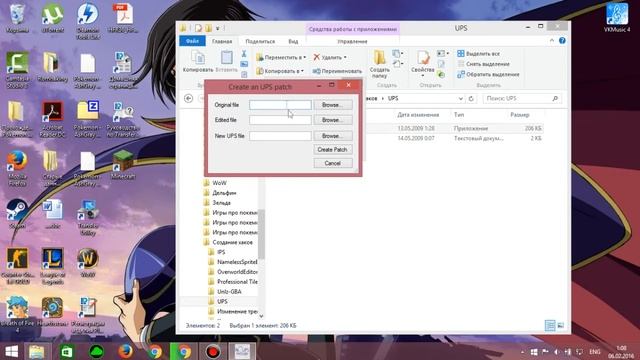640x360 pixels.
Task: Click the scissors cut icon in ribbon
Action: (x=244, y=54)
